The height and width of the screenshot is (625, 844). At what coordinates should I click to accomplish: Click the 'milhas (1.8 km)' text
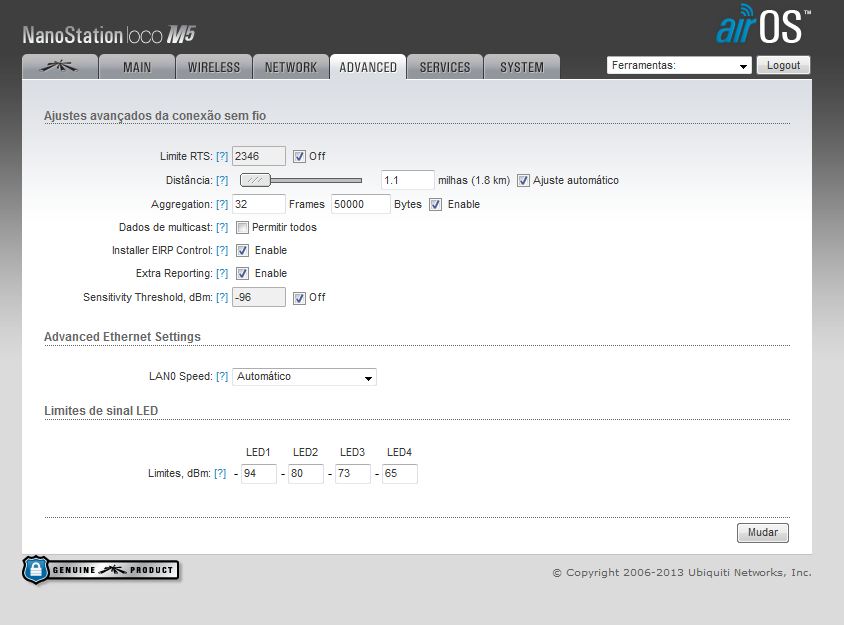pyautogui.click(x=474, y=180)
